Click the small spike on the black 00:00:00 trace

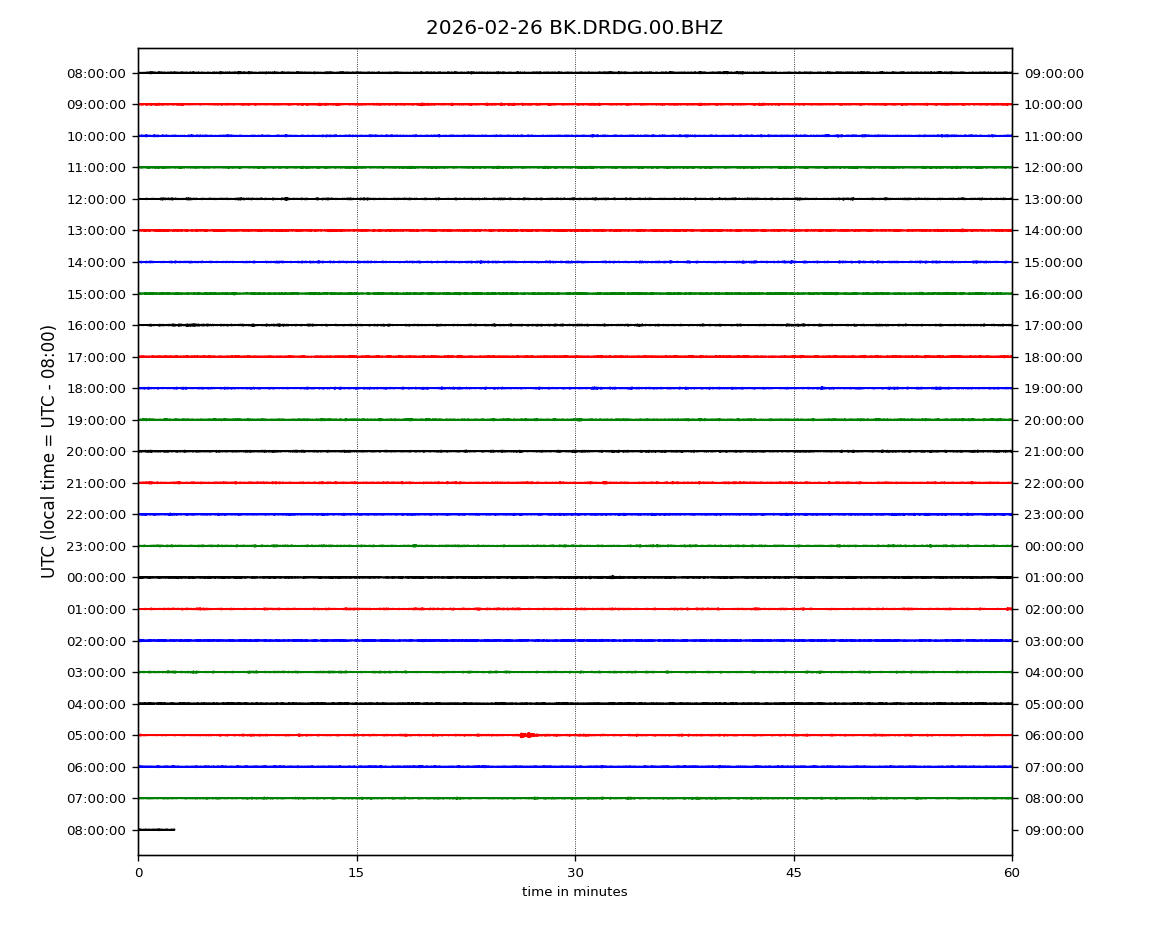click(612, 576)
